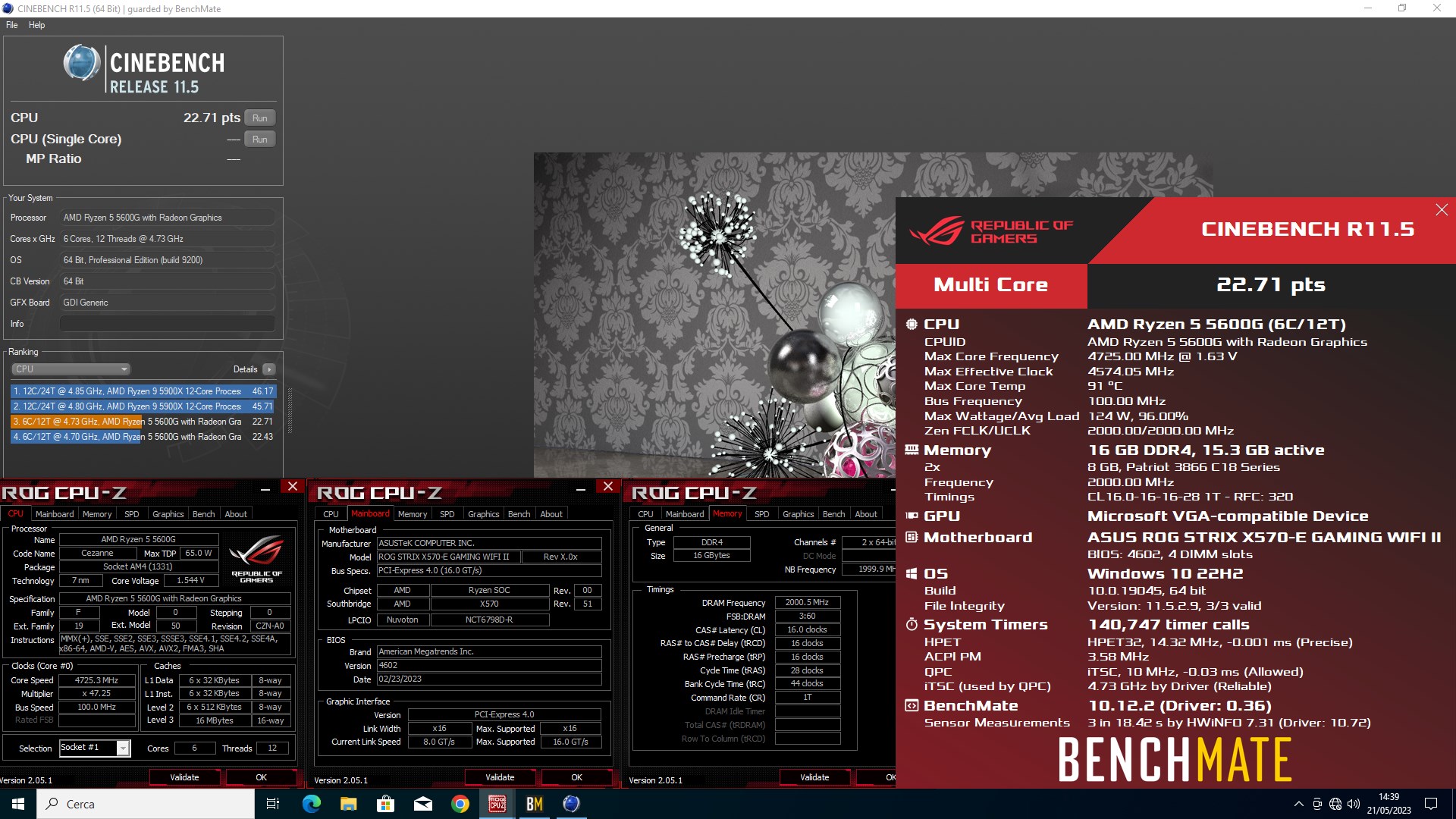
Task: Open the Help menu
Action: click(x=36, y=25)
